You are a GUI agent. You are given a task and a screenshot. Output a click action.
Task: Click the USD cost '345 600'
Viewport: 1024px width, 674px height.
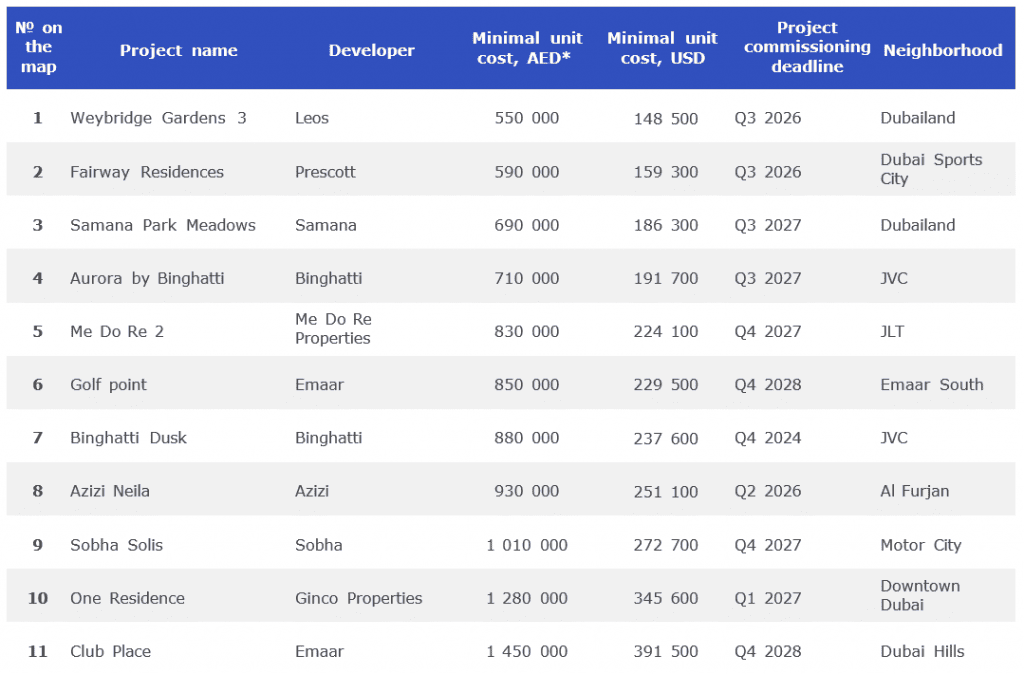pos(665,598)
